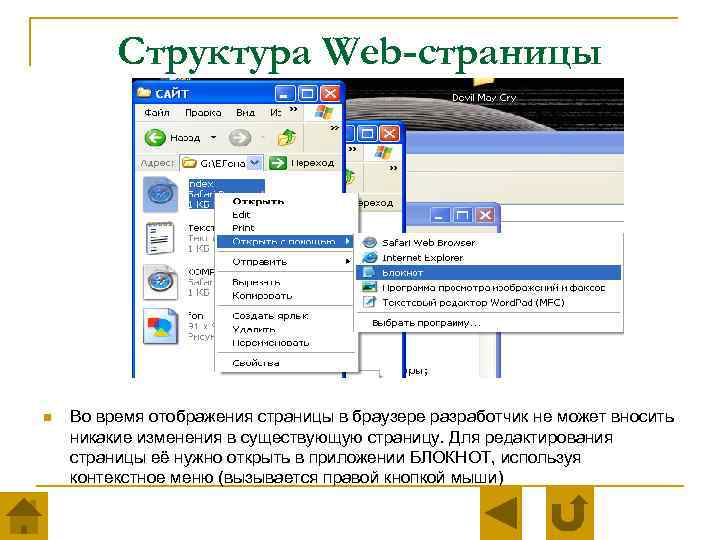
Task: Select the COMP Safari document icon
Action: click(160, 282)
